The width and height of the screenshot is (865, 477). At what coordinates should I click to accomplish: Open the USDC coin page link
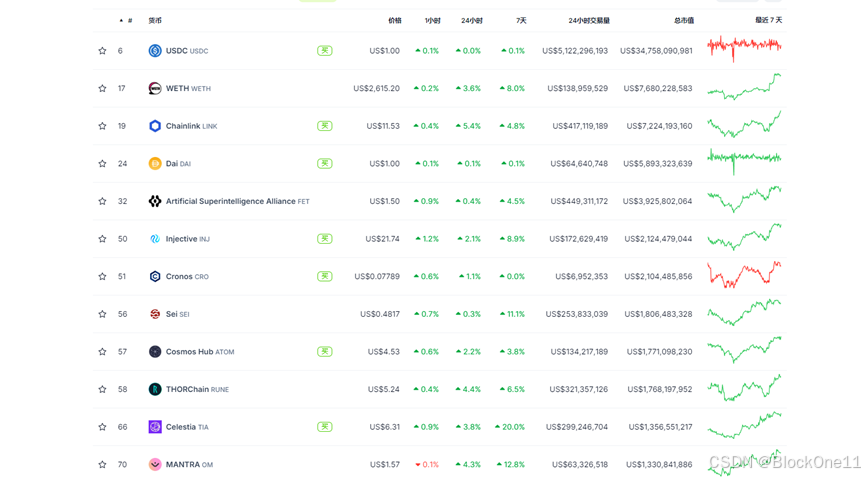pyautogui.click(x=187, y=51)
